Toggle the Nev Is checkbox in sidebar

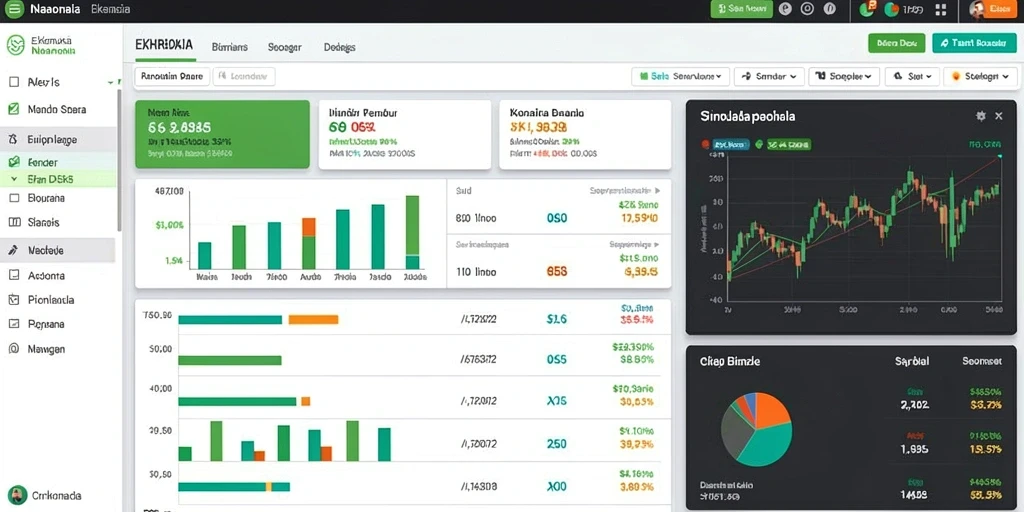[14, 82]
